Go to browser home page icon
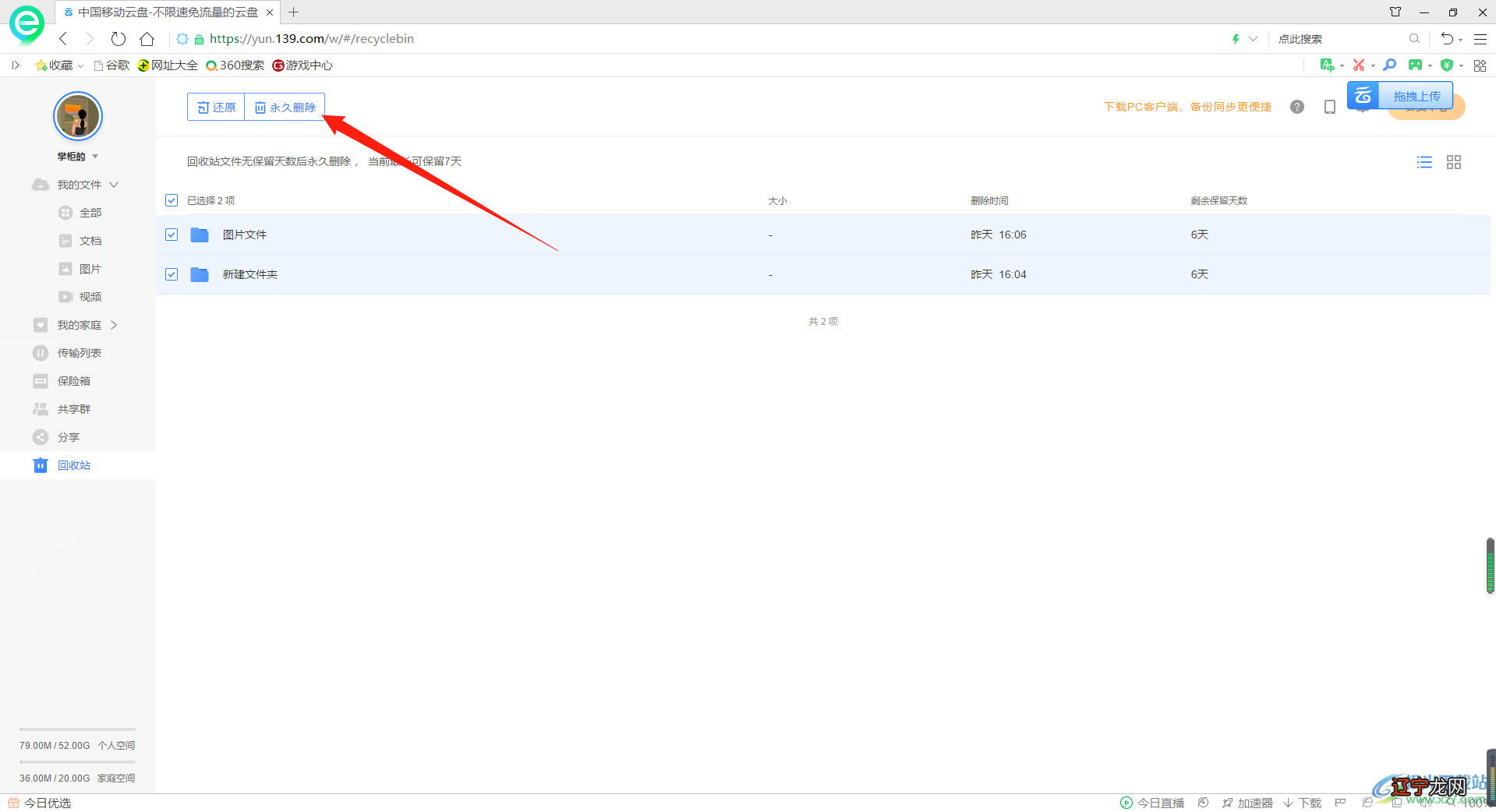 pyautogui.click(x=147, y=39)
